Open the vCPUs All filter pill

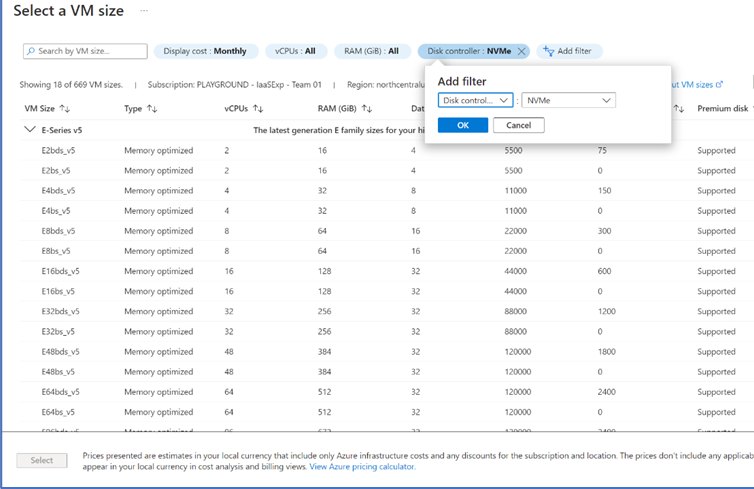[296, 51]
